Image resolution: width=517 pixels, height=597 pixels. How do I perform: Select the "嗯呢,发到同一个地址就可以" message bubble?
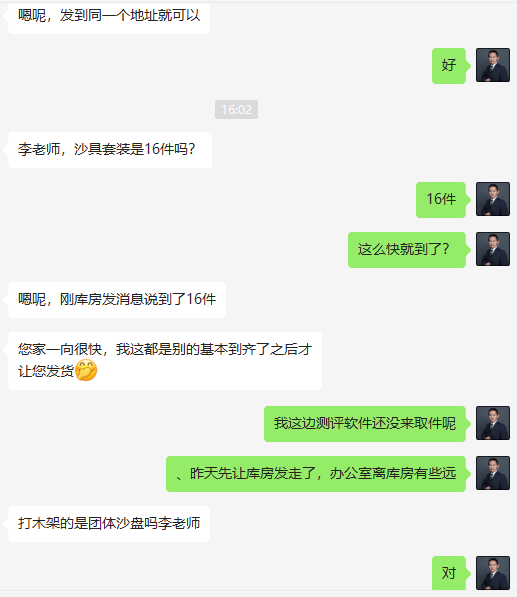tap(109, 17)
